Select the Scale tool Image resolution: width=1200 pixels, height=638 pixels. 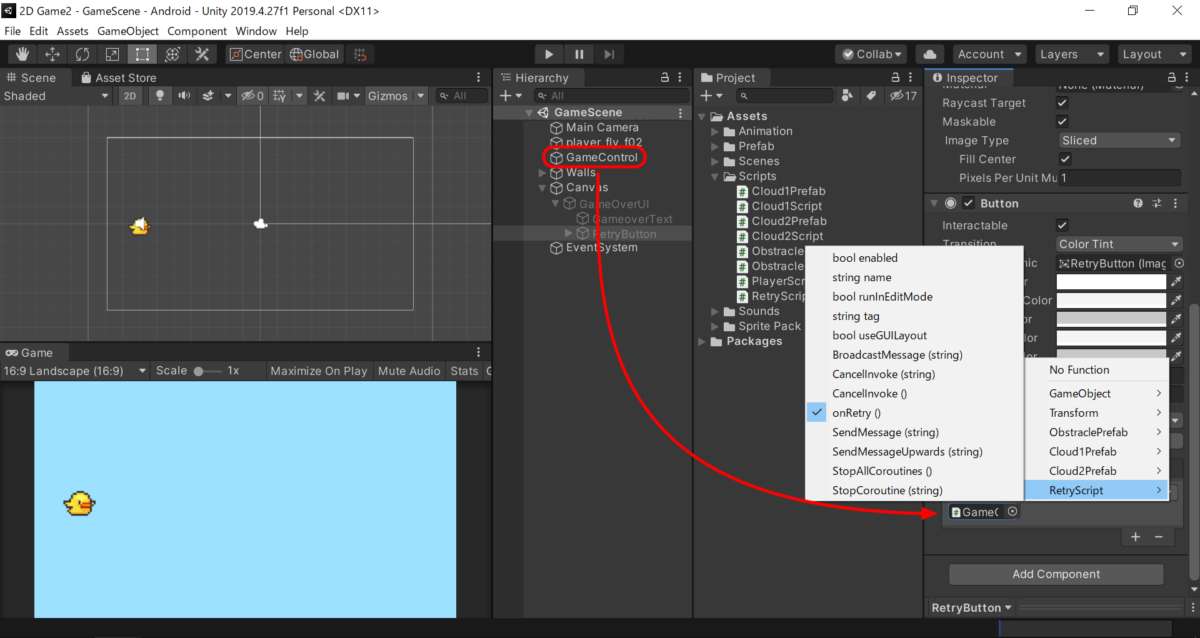tap(112, 54)
